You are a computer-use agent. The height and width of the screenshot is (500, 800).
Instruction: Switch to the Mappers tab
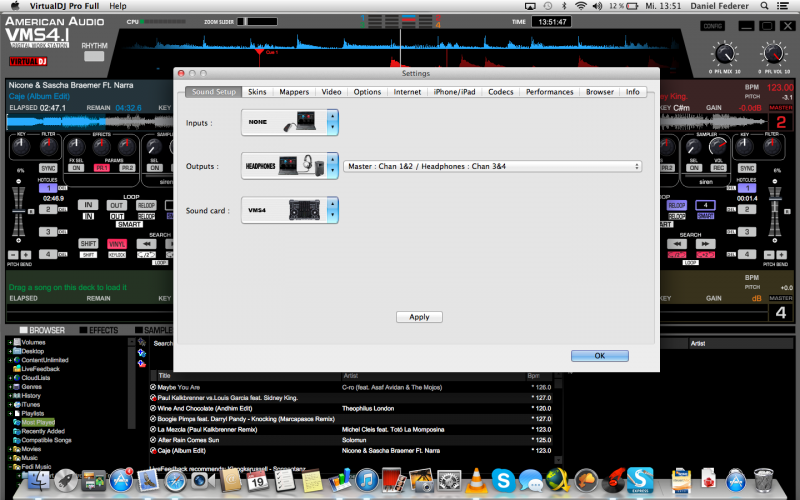click(x=294, y=92)
